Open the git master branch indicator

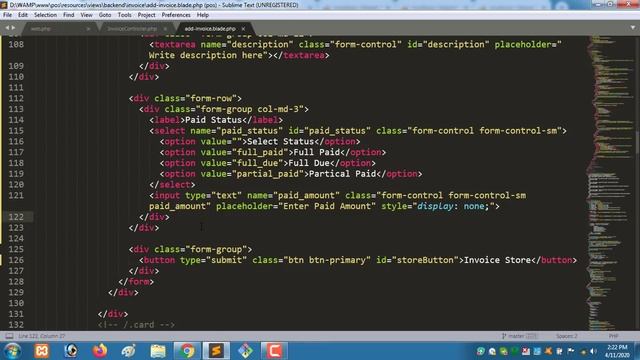pyautogui.click(x=519, y=336)
